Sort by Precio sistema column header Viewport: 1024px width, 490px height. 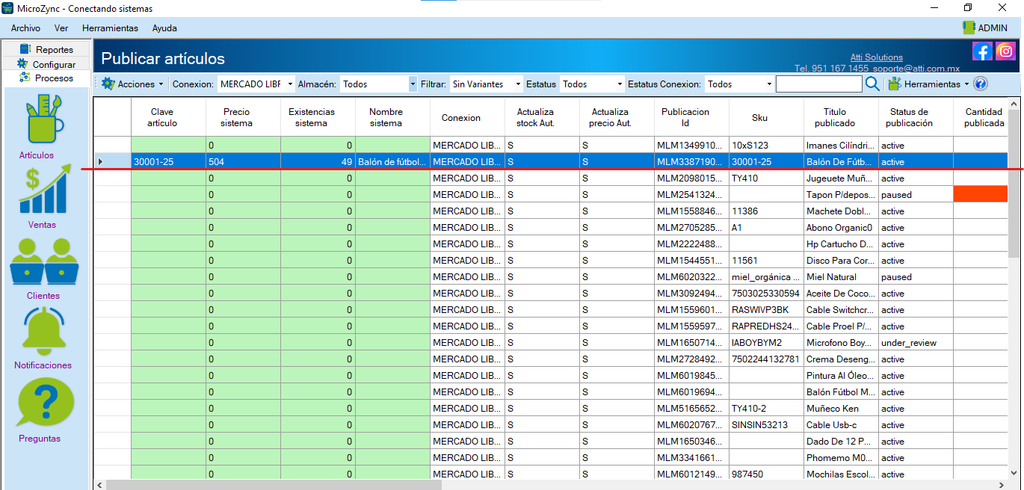pyautogui.click(x=243, y=118)
